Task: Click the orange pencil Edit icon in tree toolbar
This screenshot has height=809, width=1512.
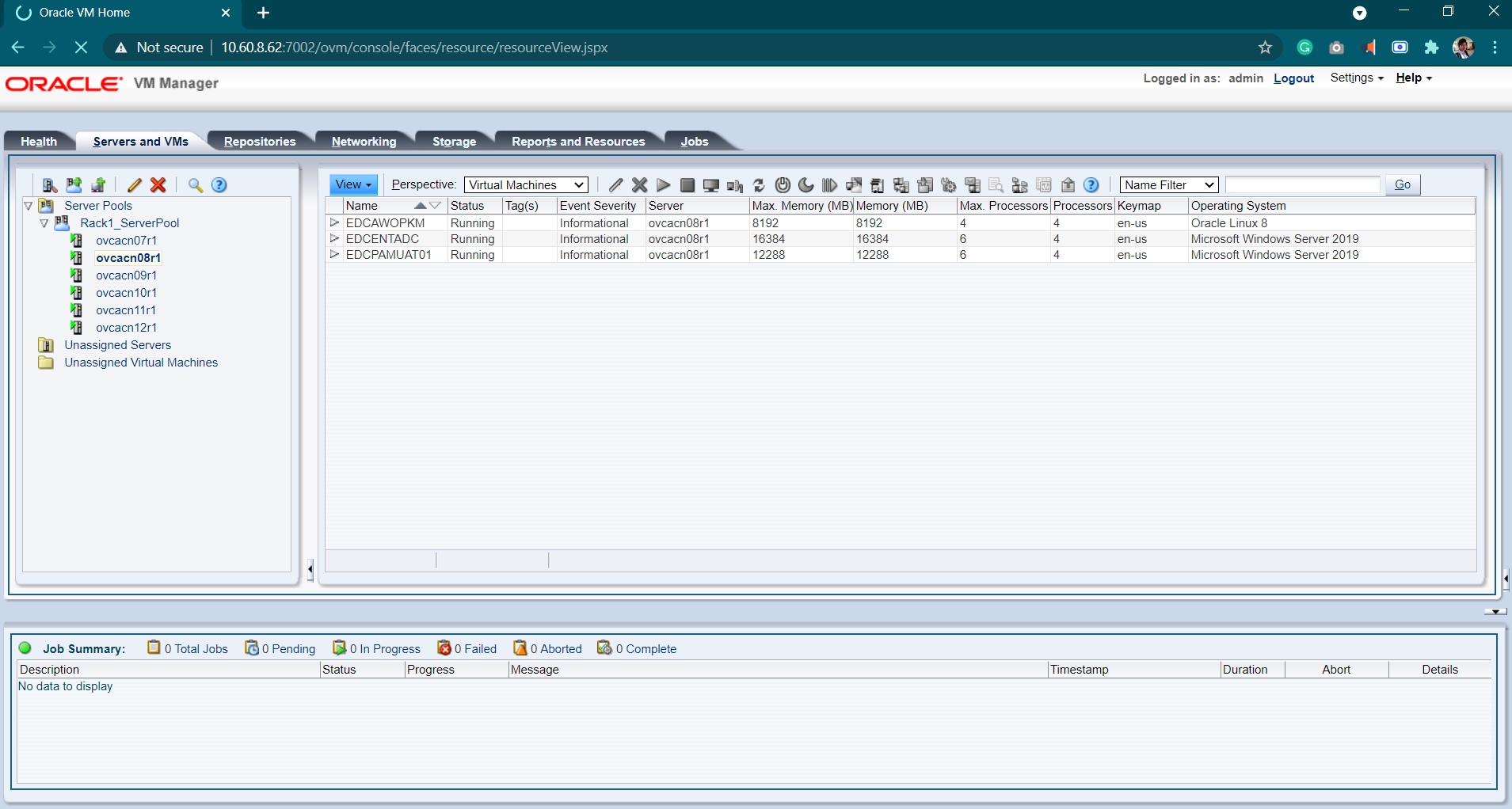Action: point(135,185)
